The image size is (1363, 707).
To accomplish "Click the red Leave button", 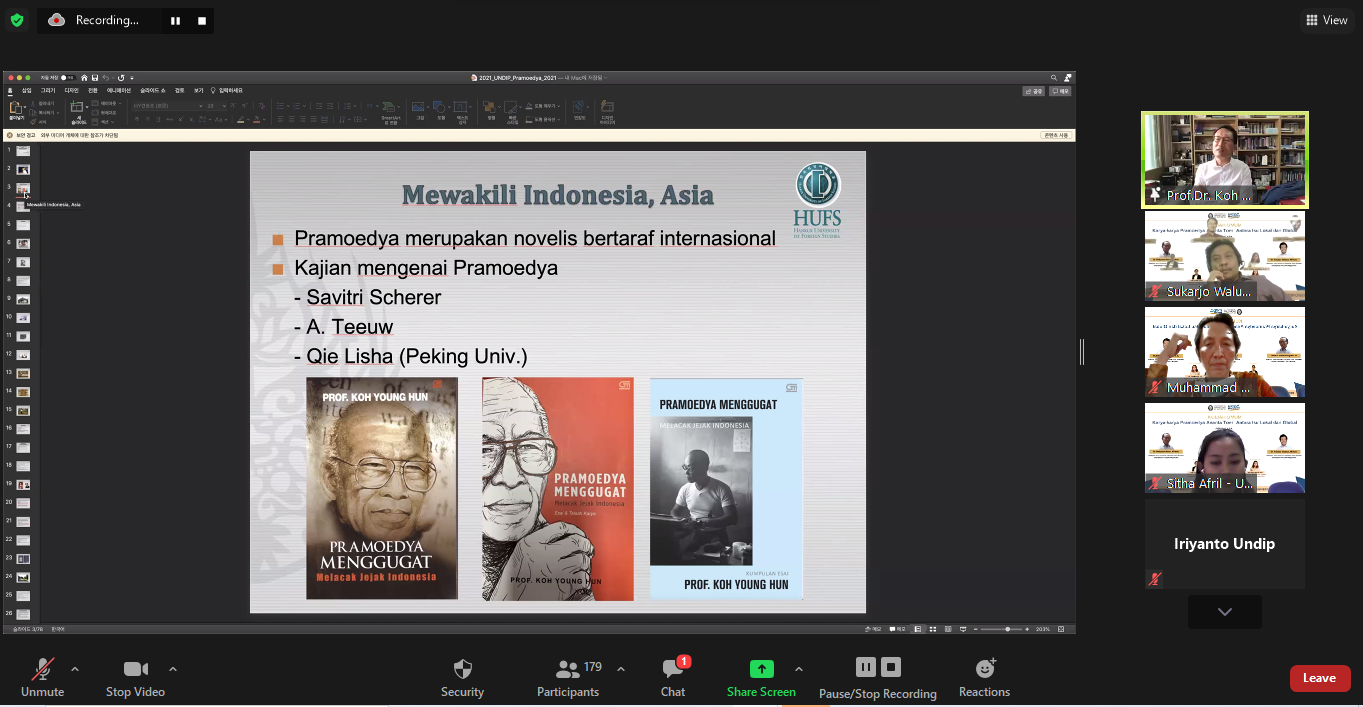I will (1319, 678).
